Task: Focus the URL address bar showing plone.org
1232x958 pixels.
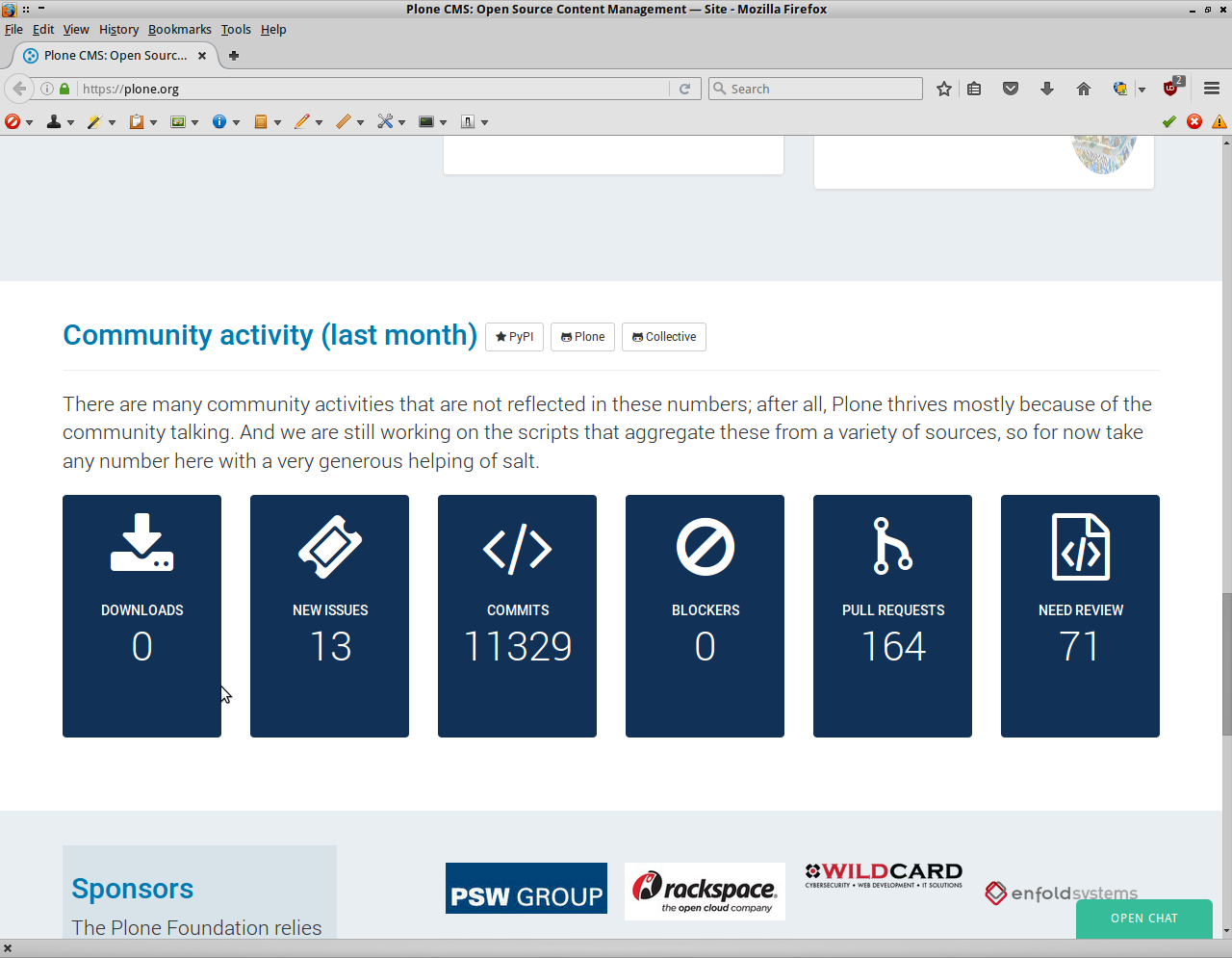Action: point(373,89)
